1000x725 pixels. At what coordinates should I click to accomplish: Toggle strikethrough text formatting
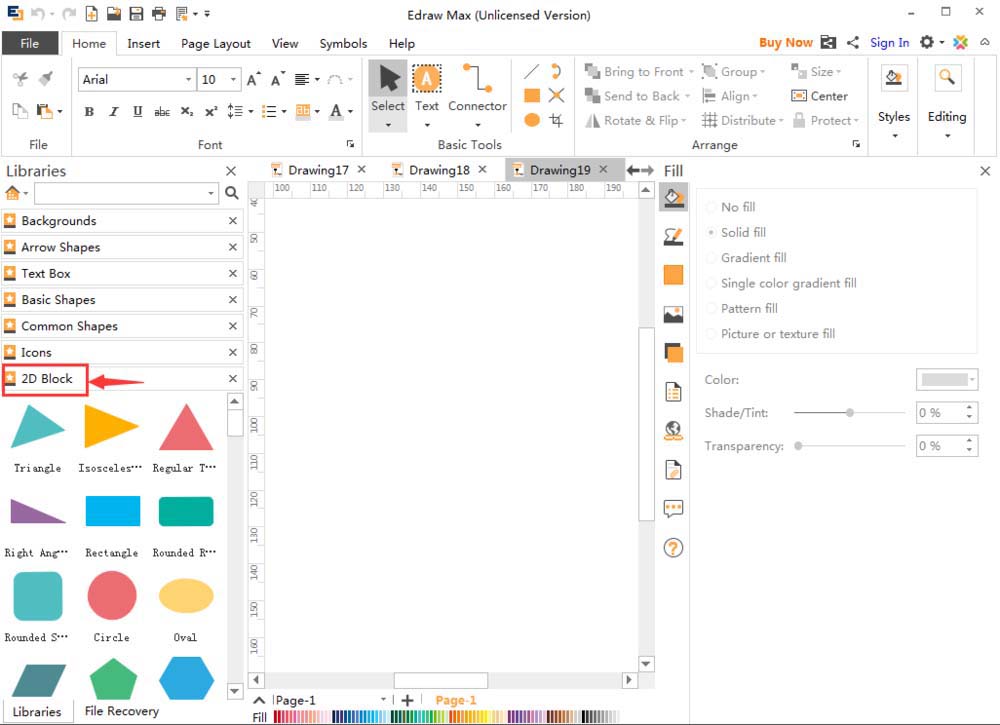162,112
